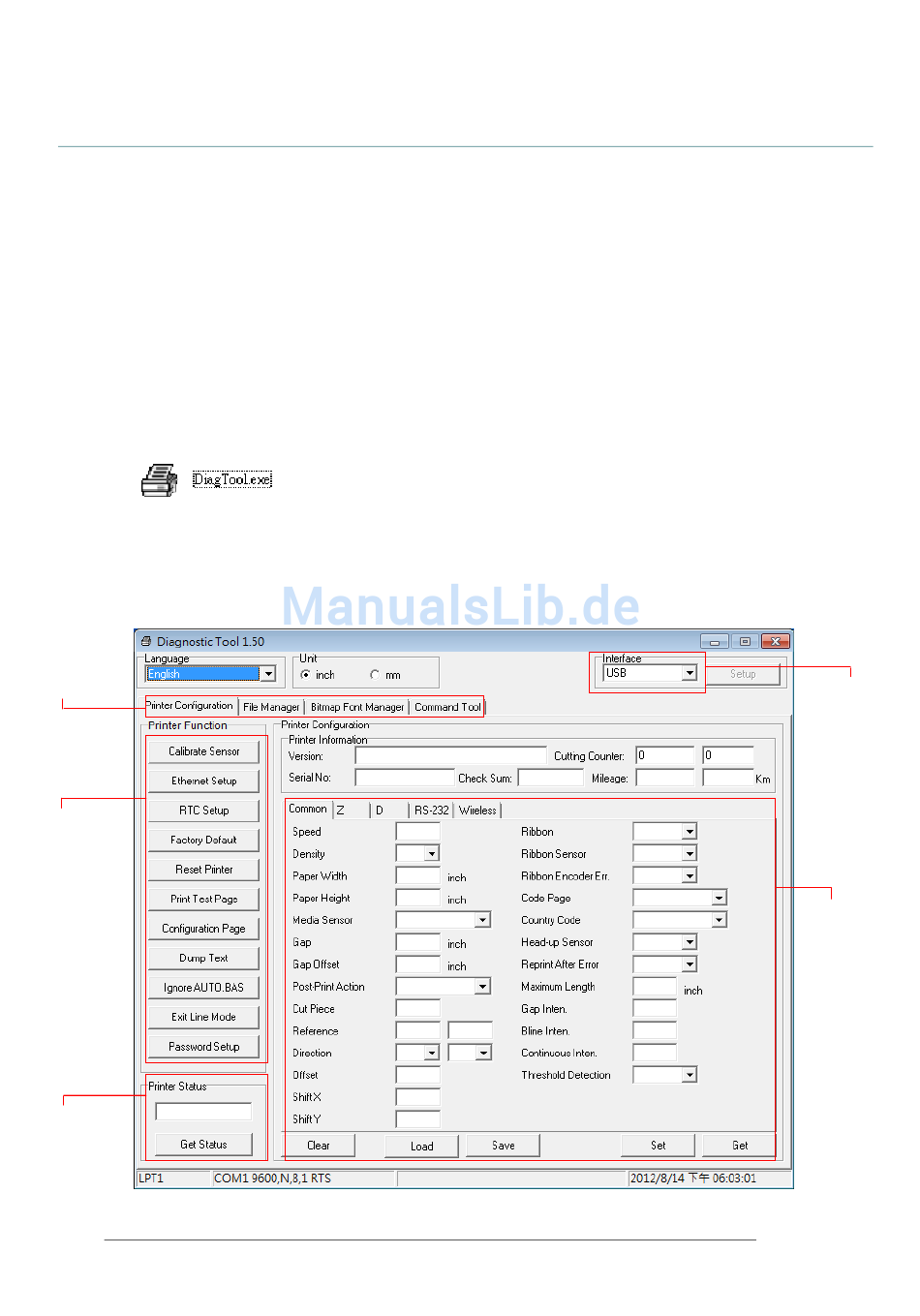Expand the Ribbon dropdown
This screenshot has width=920, height=1316.
point(690,831)
